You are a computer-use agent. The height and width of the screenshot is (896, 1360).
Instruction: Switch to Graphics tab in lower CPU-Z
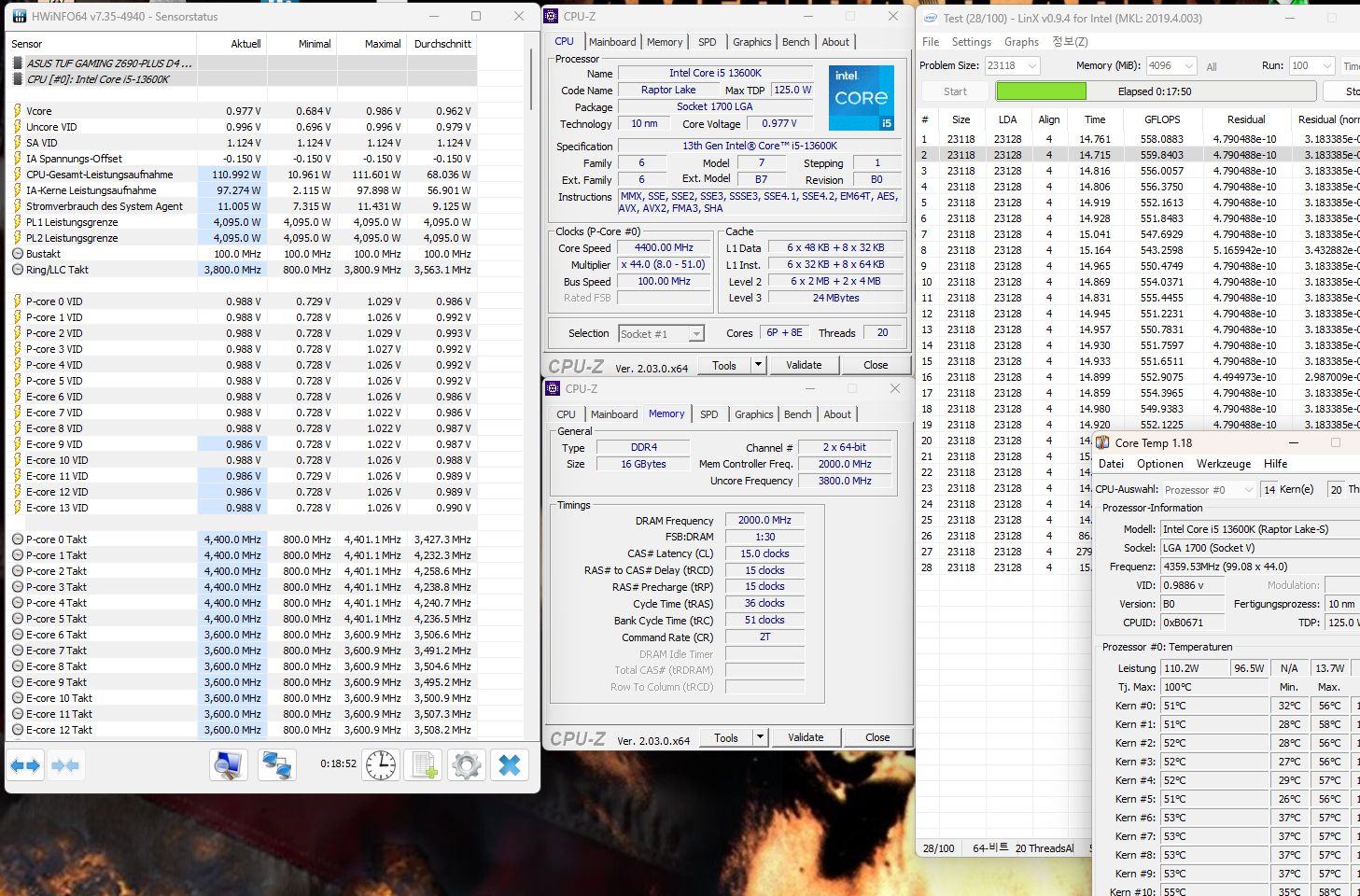(x=753, y=414)
